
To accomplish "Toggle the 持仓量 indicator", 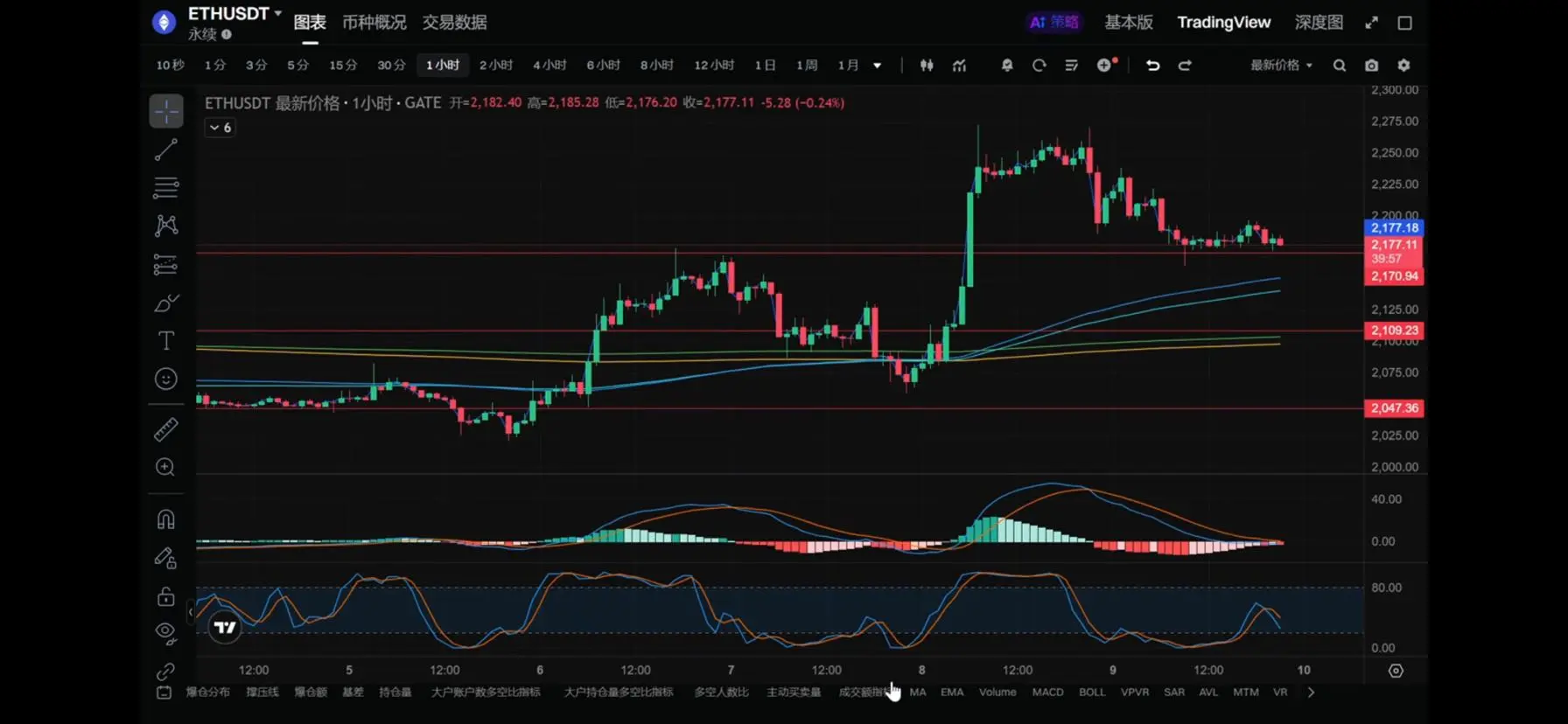I will (x=395, y=693).
